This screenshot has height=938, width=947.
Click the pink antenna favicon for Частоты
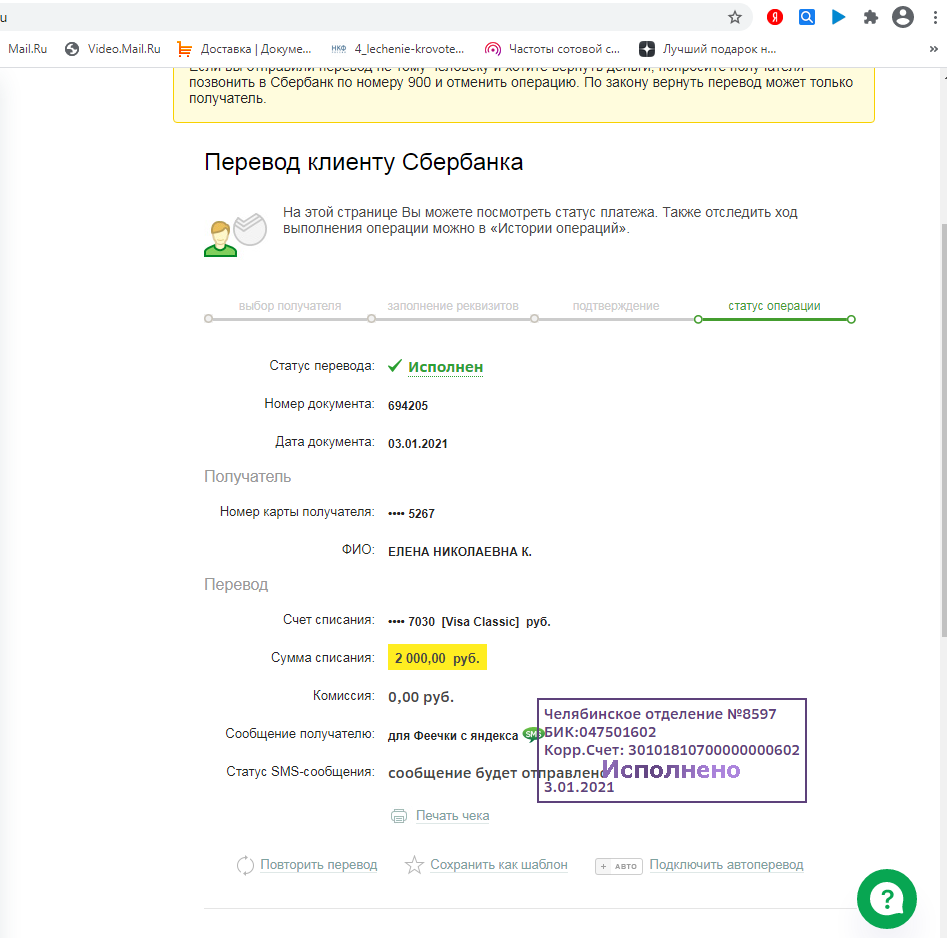(493, 49)
